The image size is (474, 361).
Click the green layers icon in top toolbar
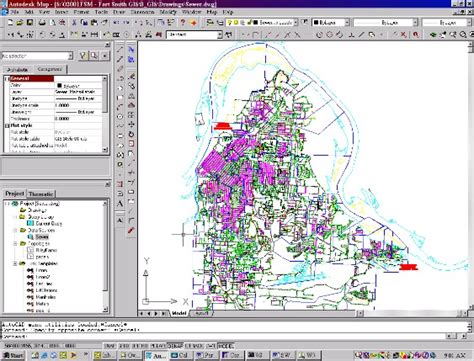pyautogui.click(x=433, y=34)
